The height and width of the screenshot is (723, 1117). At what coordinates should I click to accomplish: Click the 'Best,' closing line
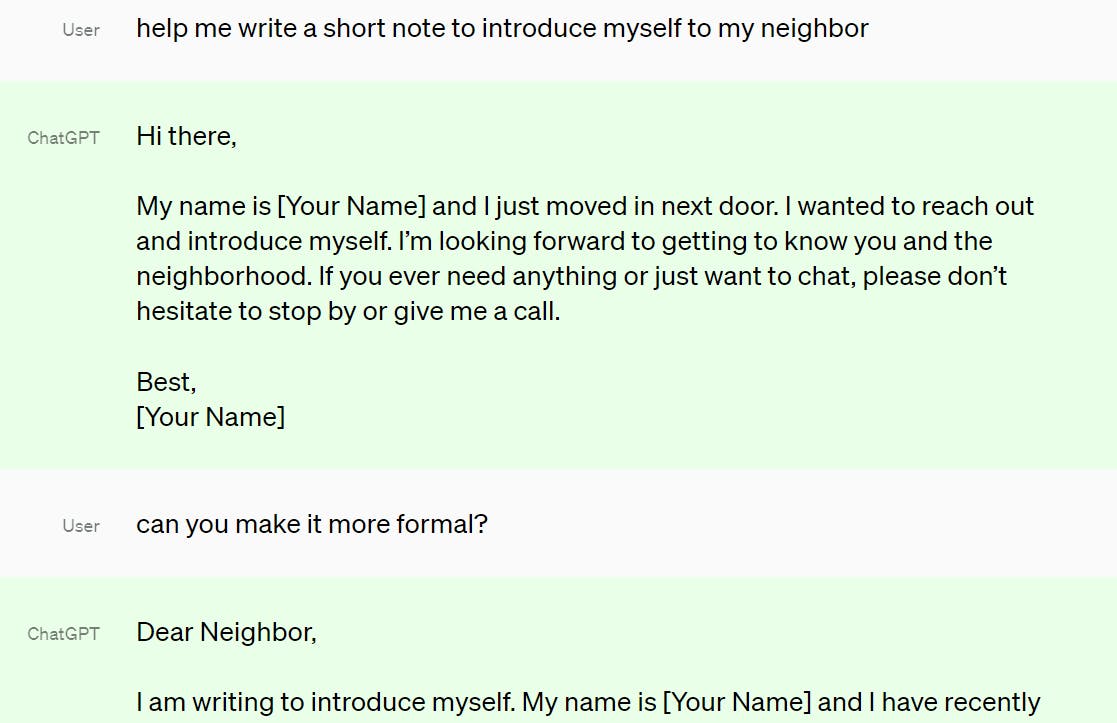[x=166, y=382]
